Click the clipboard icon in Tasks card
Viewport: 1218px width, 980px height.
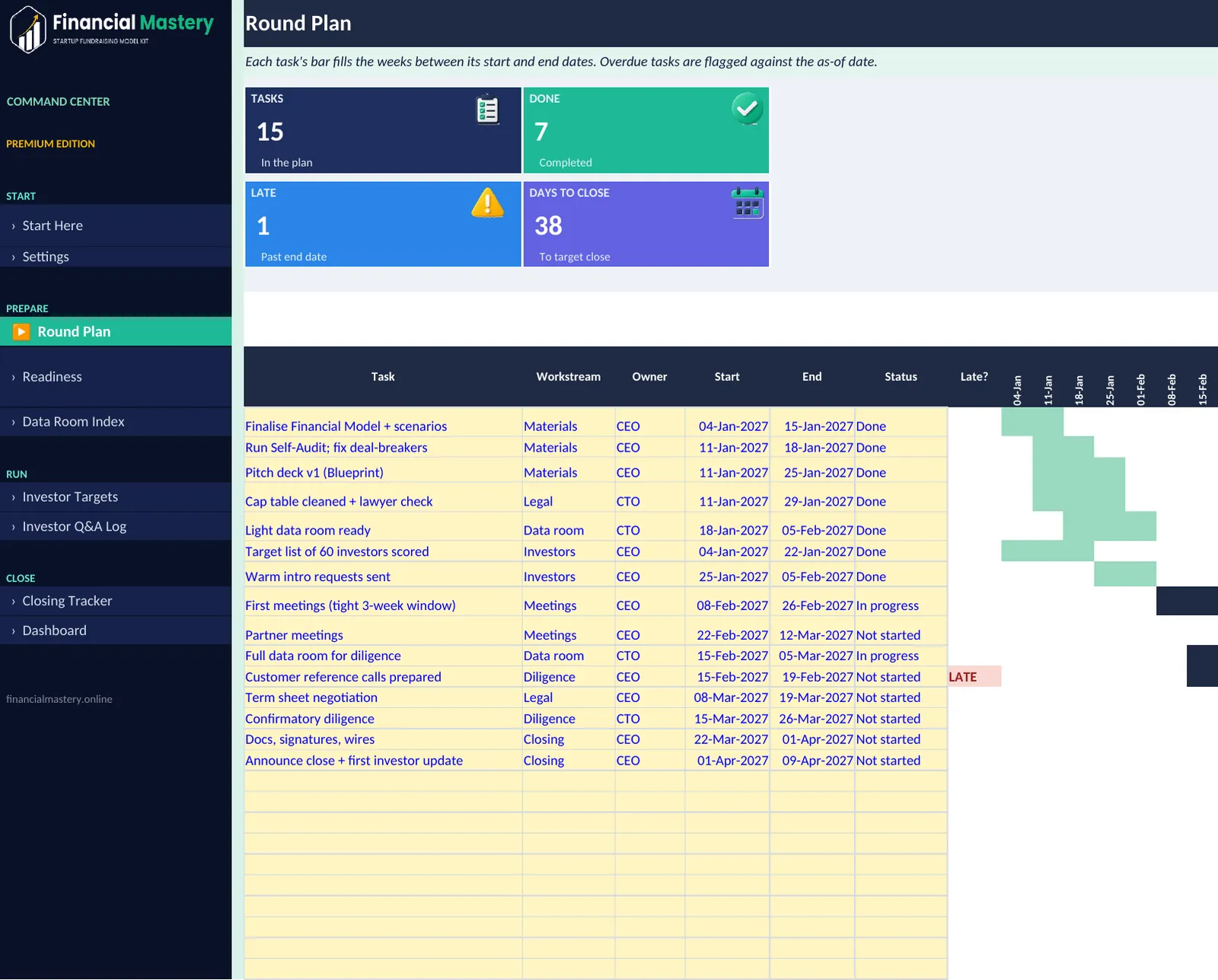[x=487, y=110]
